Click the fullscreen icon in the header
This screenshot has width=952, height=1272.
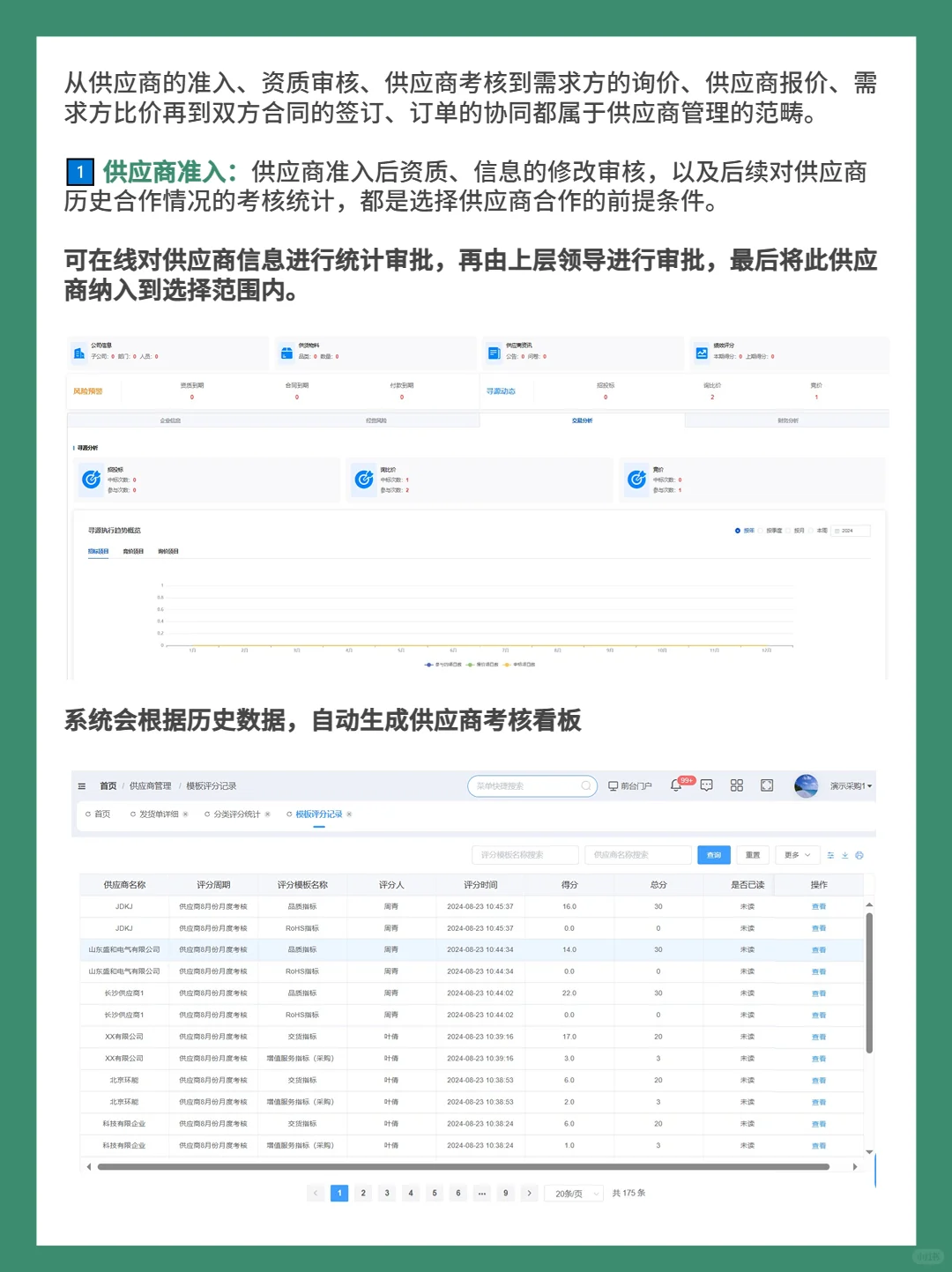point(767,785)
